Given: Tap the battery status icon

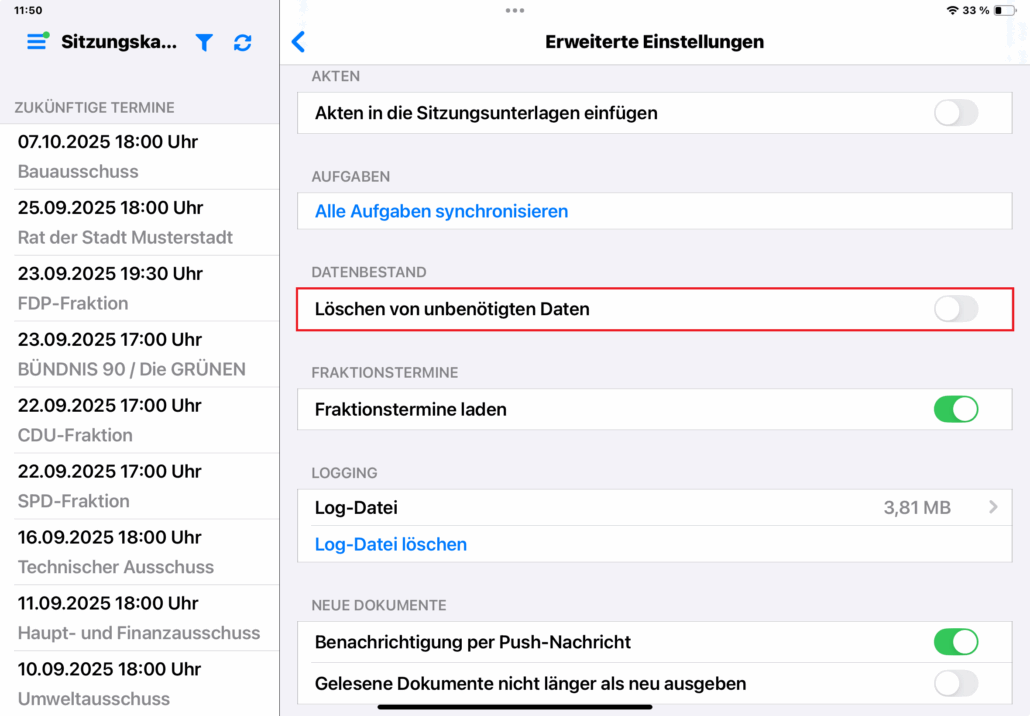Looking at the screenshot, I should pos(1004,10).
